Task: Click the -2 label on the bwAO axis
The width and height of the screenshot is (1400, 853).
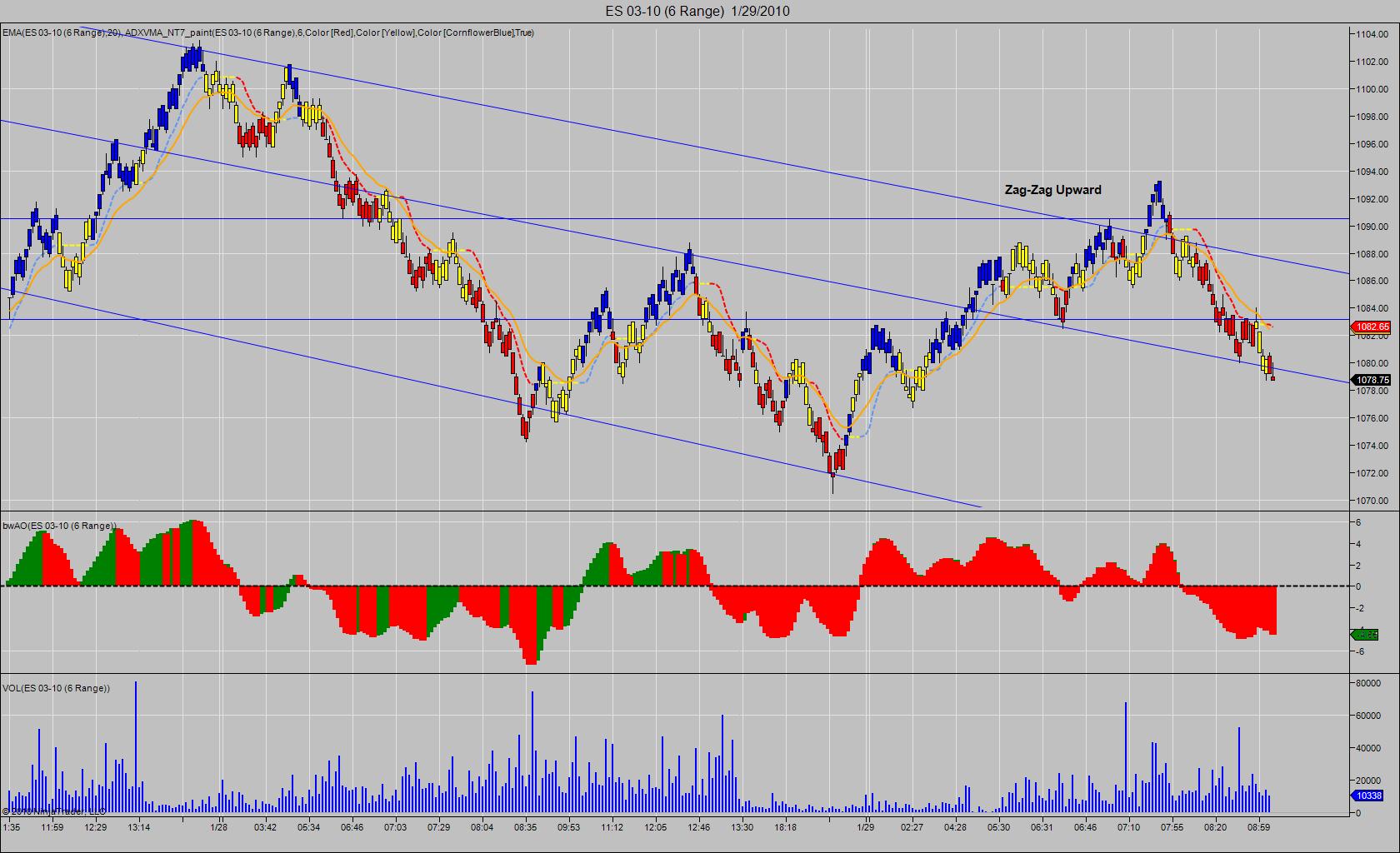Action: [1358, 608]
